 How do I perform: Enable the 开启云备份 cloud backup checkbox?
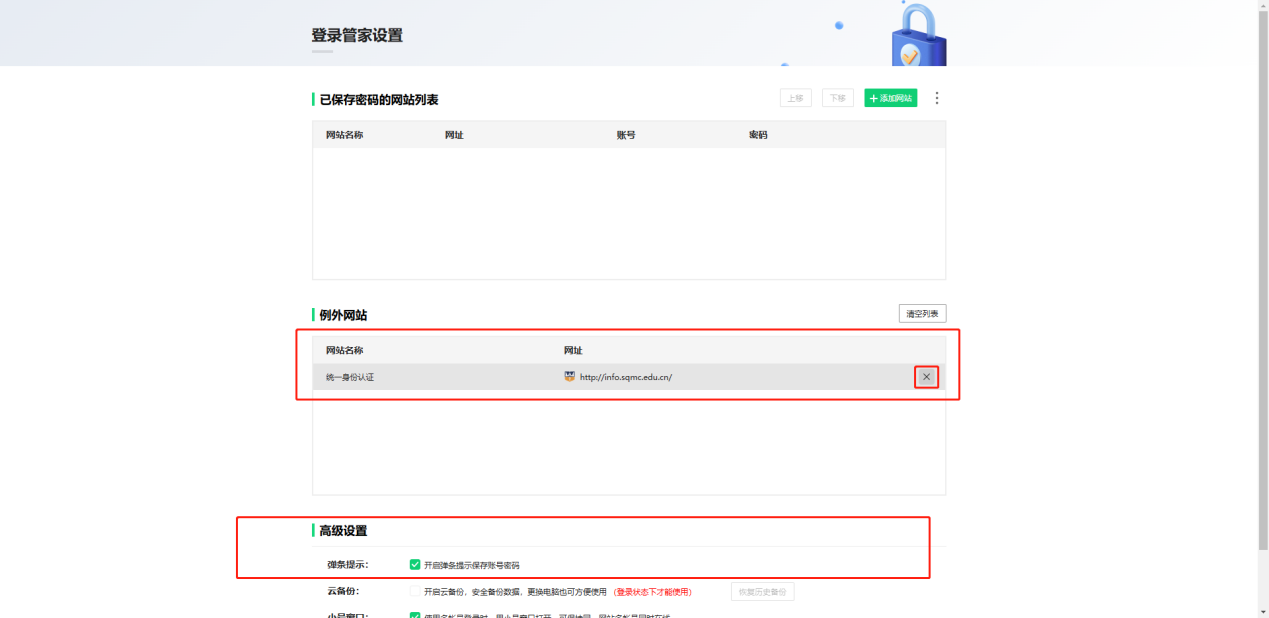click(415, 592)
